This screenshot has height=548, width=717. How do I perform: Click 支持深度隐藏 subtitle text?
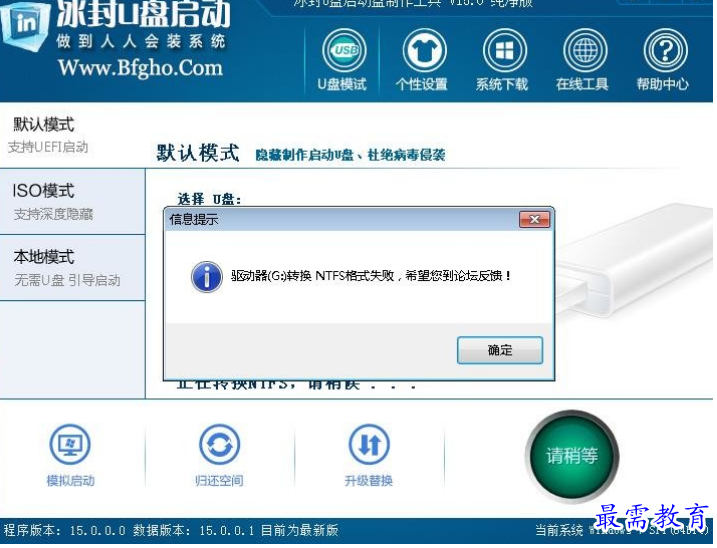tap(54, 214)
